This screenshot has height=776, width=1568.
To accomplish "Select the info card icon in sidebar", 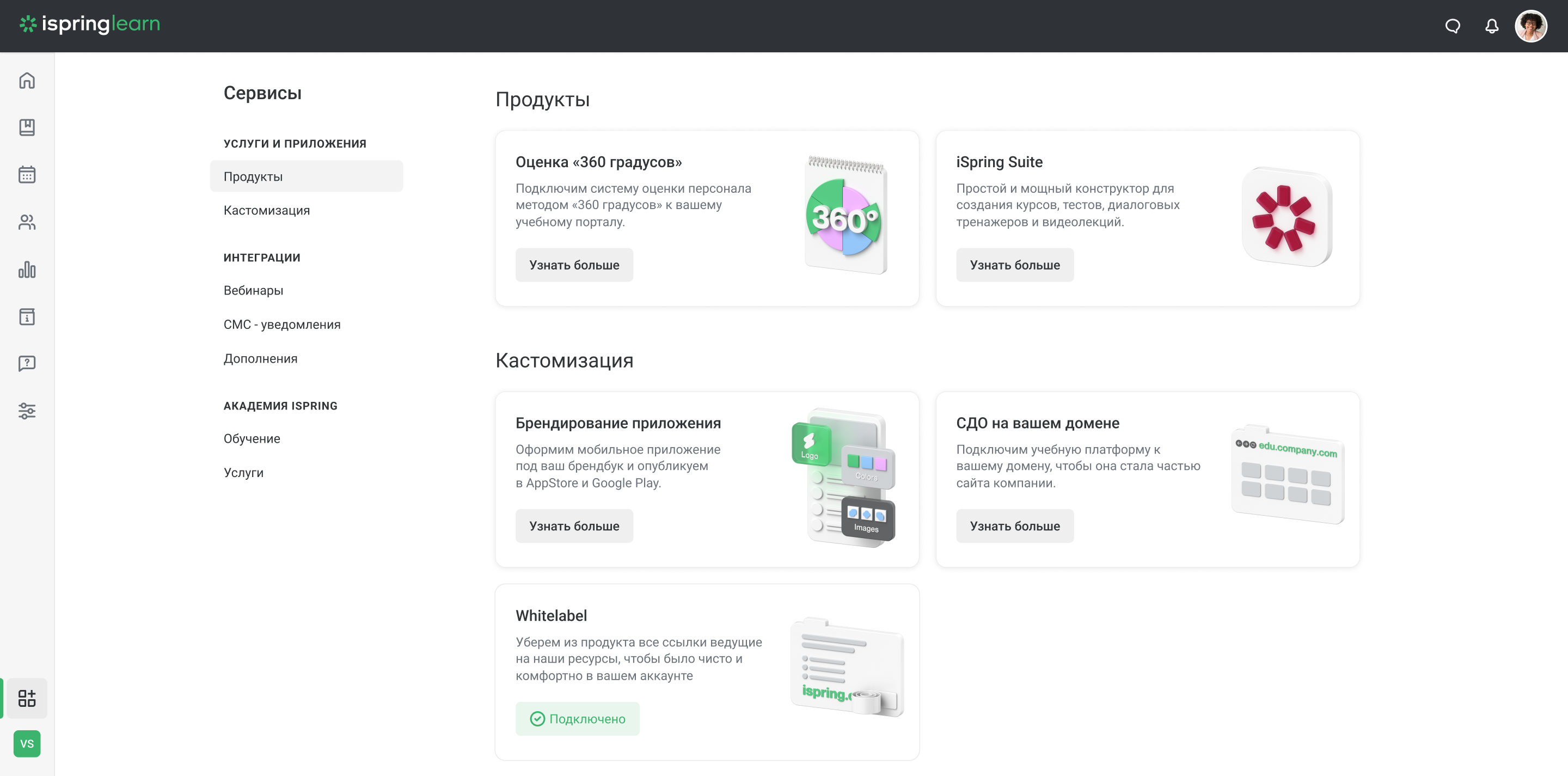I will [x=27, y=316].
